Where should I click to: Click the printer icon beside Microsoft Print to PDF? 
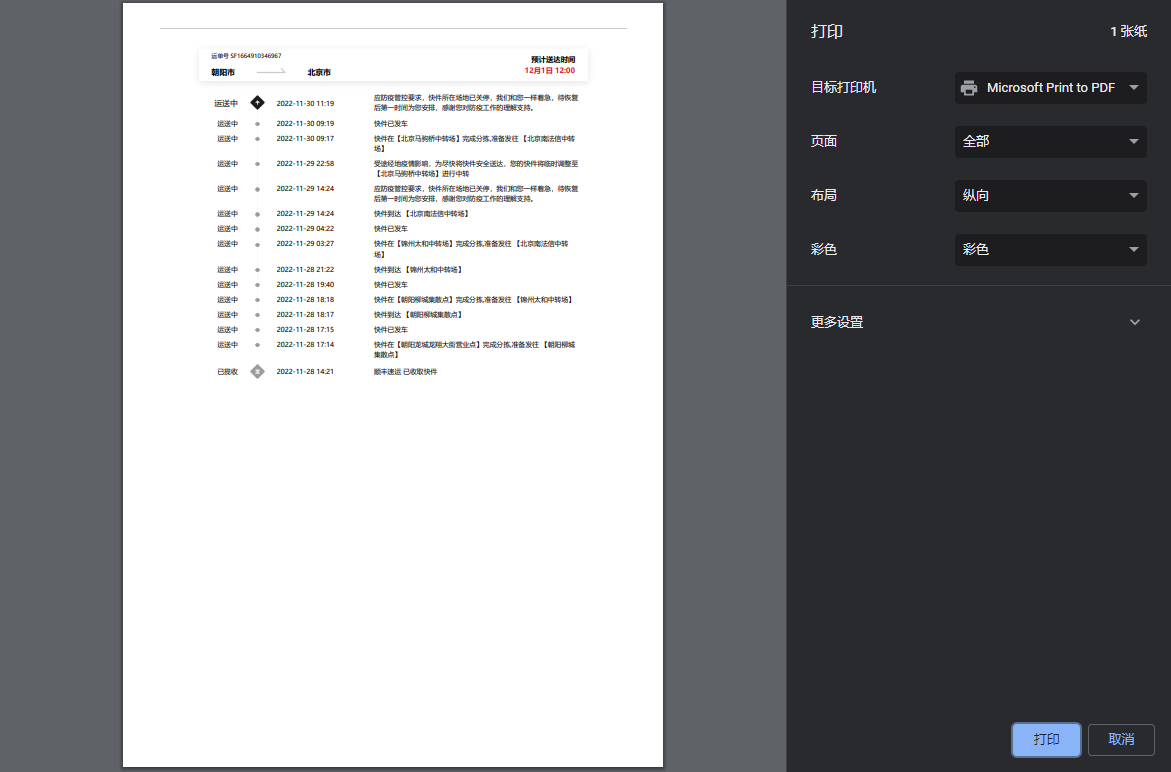point(968,88)
